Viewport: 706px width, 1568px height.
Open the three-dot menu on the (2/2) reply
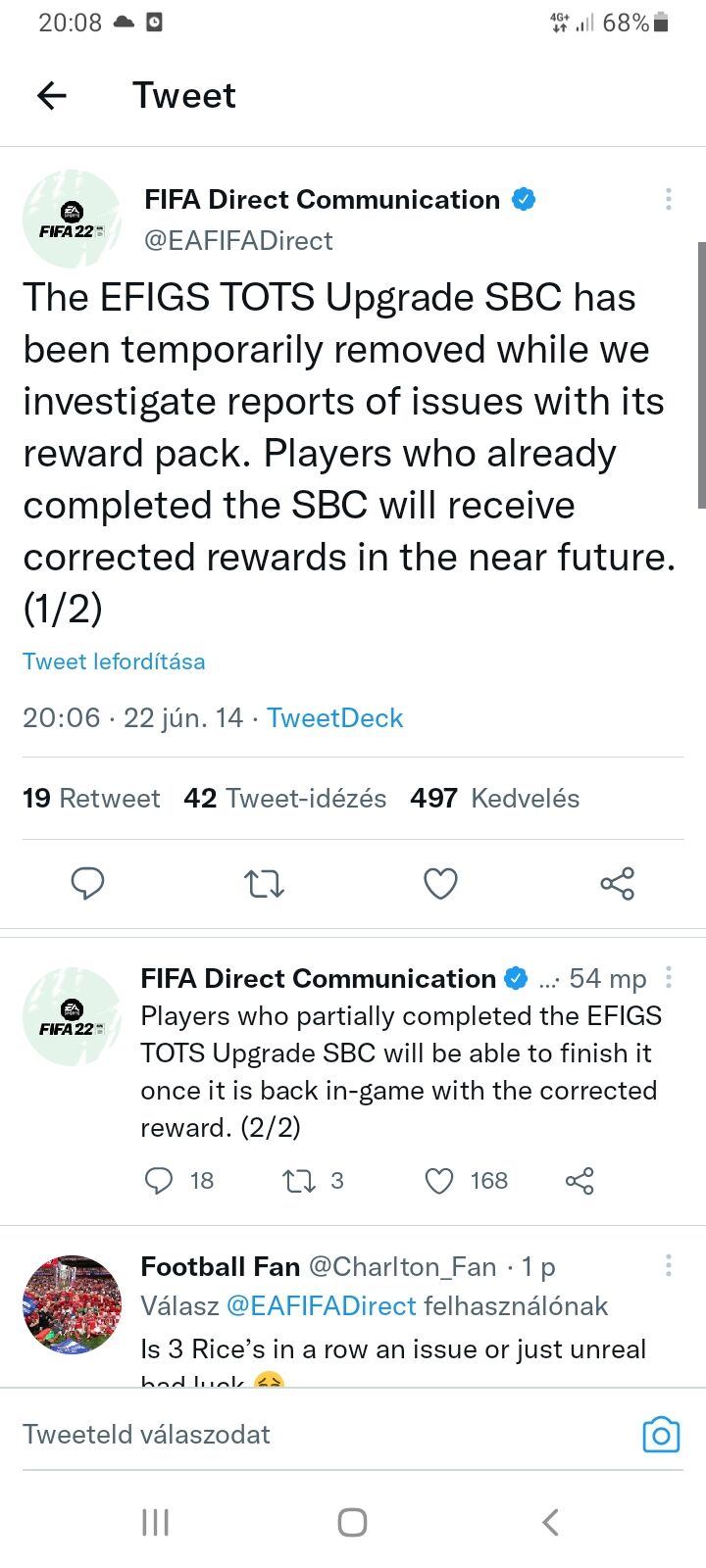(668, 977)
